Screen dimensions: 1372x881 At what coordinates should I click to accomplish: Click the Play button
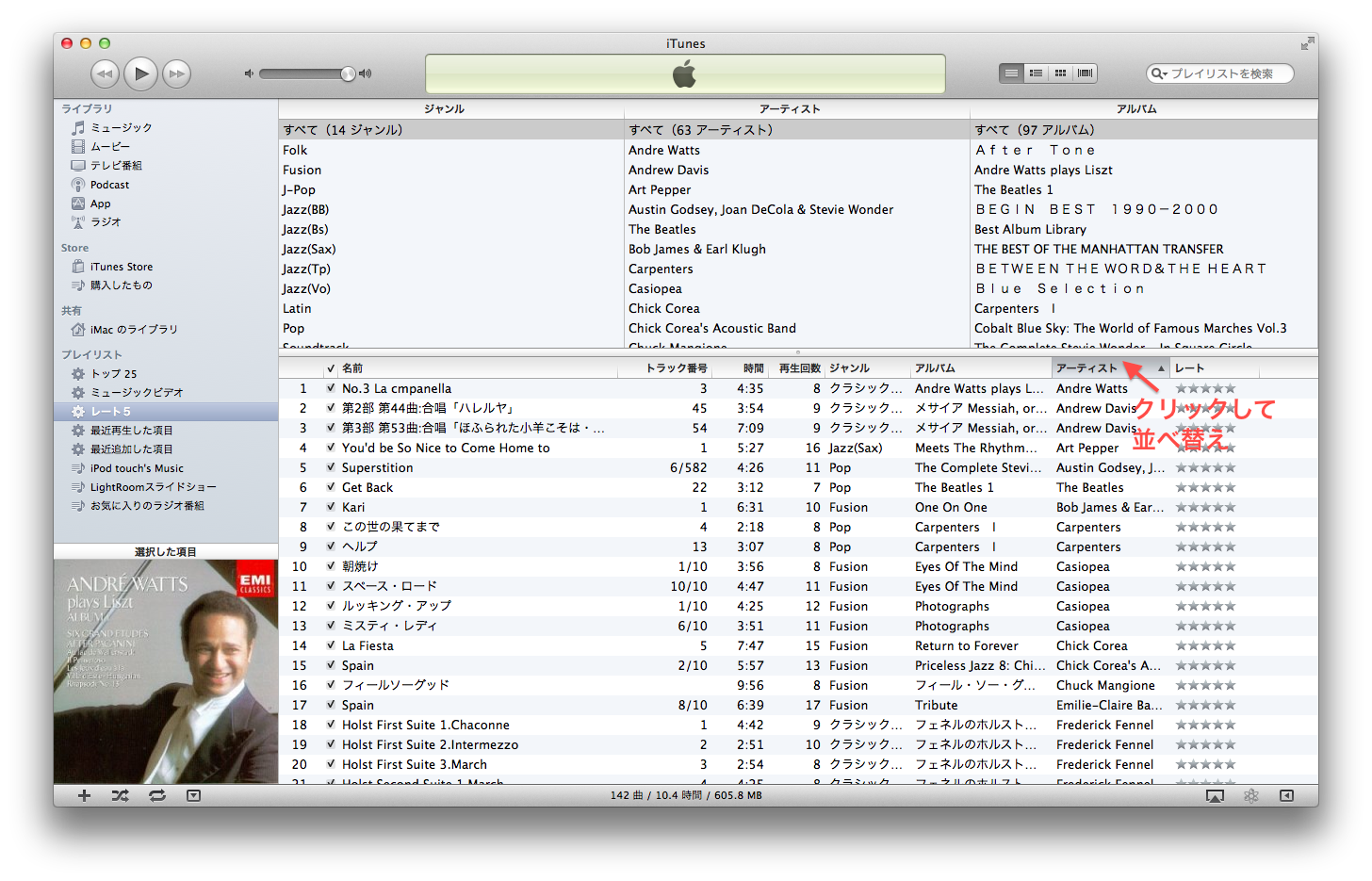141,73
